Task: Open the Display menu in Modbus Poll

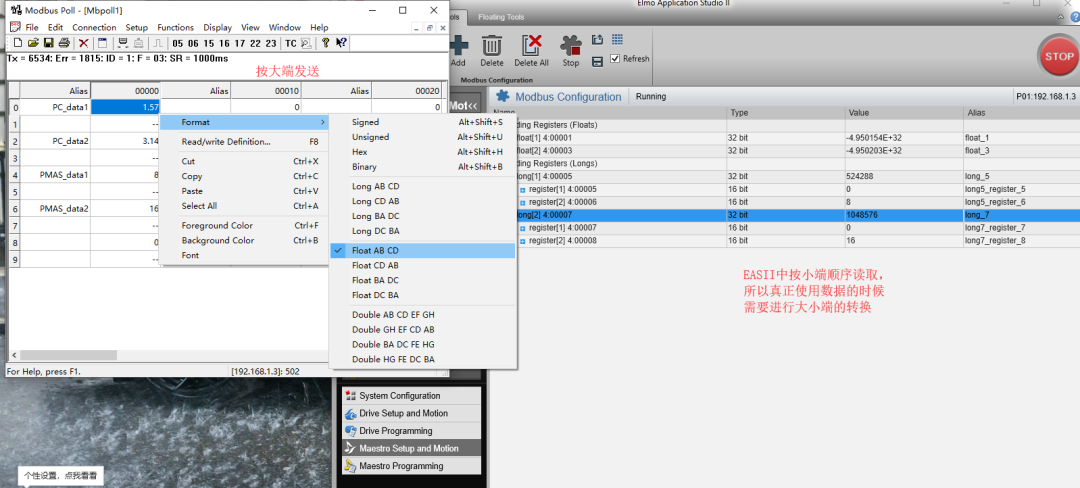Action: [218, 28]
